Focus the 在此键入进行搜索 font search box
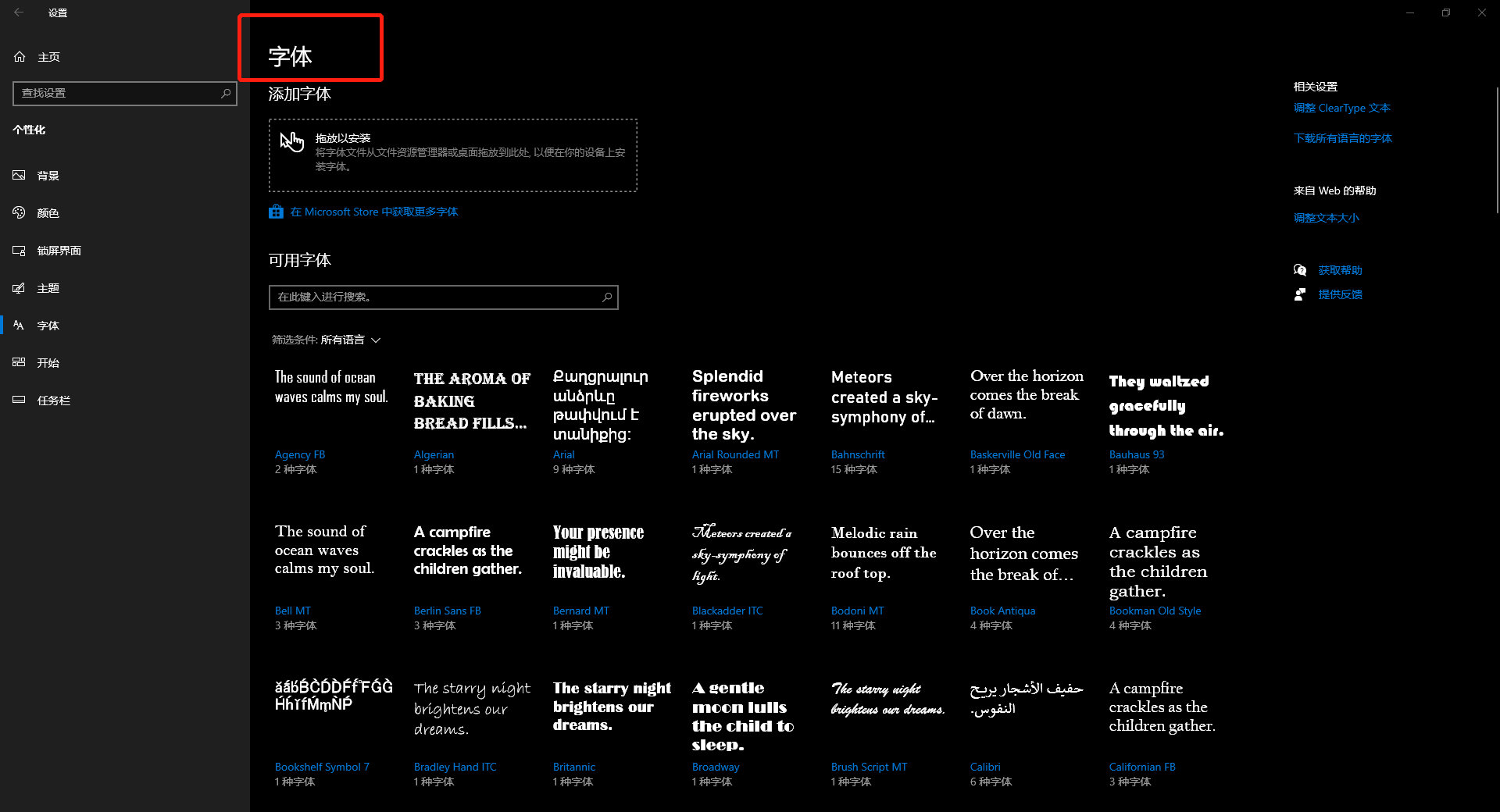The width and height of the screenshot is (1500, 812). tap(444, 297)
